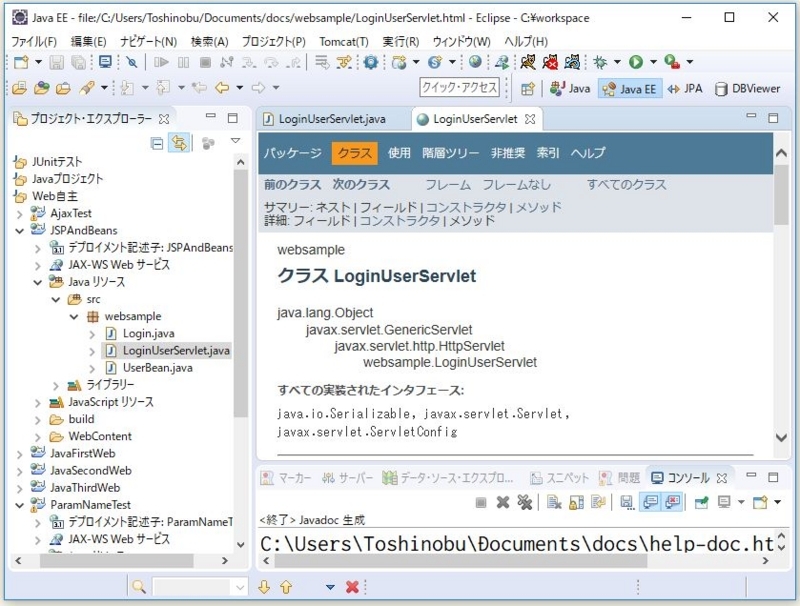Click the Tomcat restart cat icon

[x=572, y=62]
